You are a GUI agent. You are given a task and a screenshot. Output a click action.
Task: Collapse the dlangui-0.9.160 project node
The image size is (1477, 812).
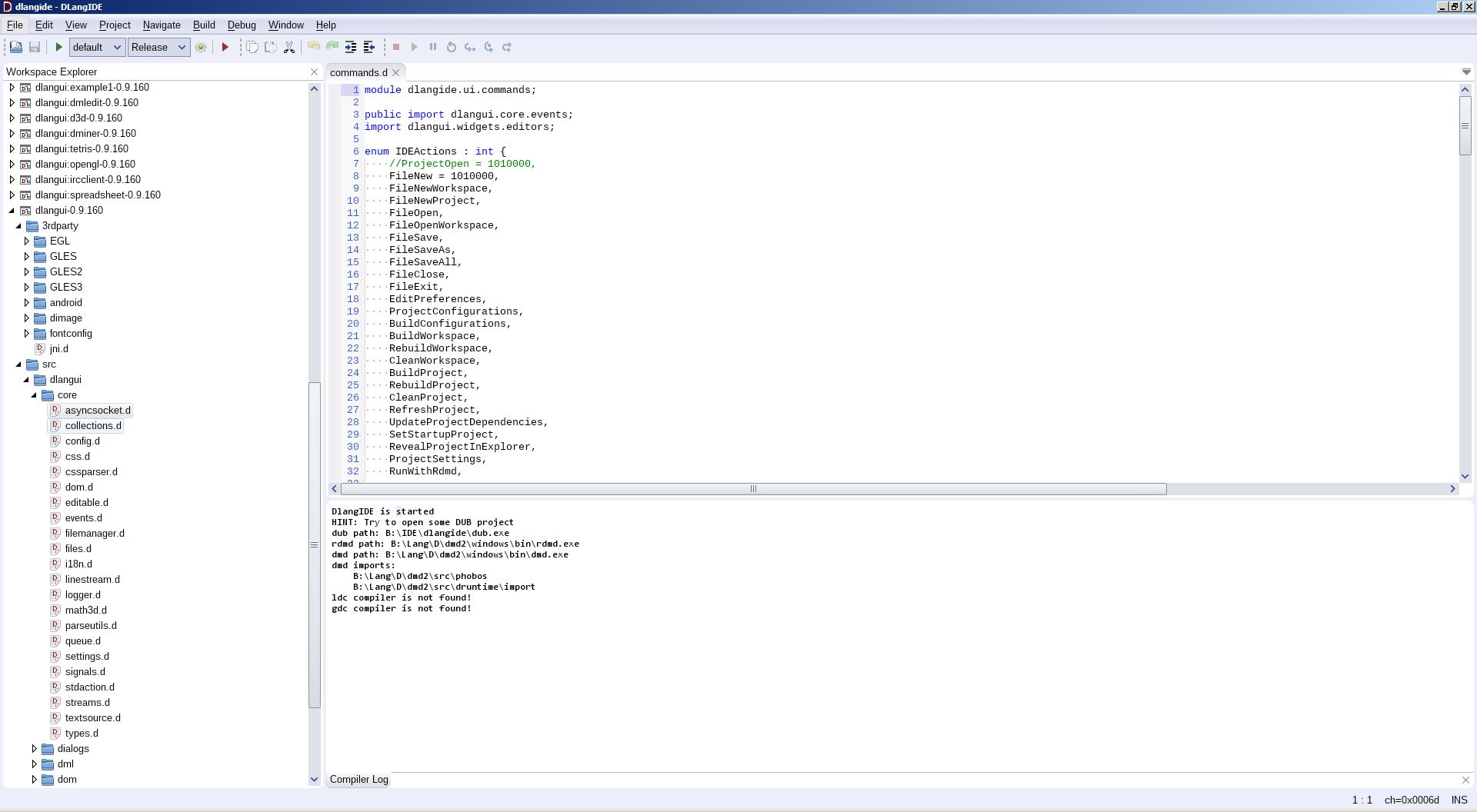click(x=12, y=210)
